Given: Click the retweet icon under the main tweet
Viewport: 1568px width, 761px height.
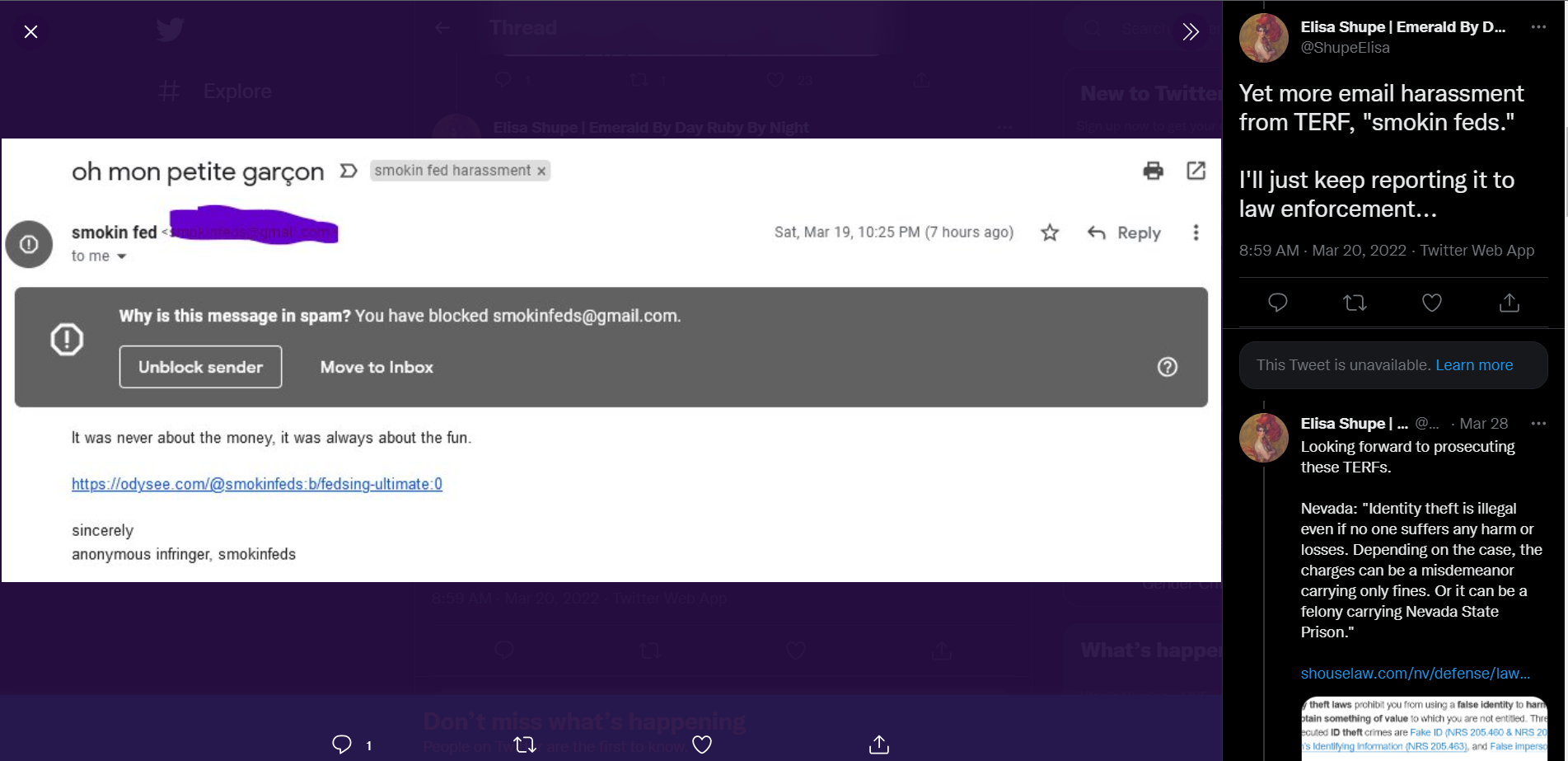Looking at the screenshot, I should [x=1355, y=303].
